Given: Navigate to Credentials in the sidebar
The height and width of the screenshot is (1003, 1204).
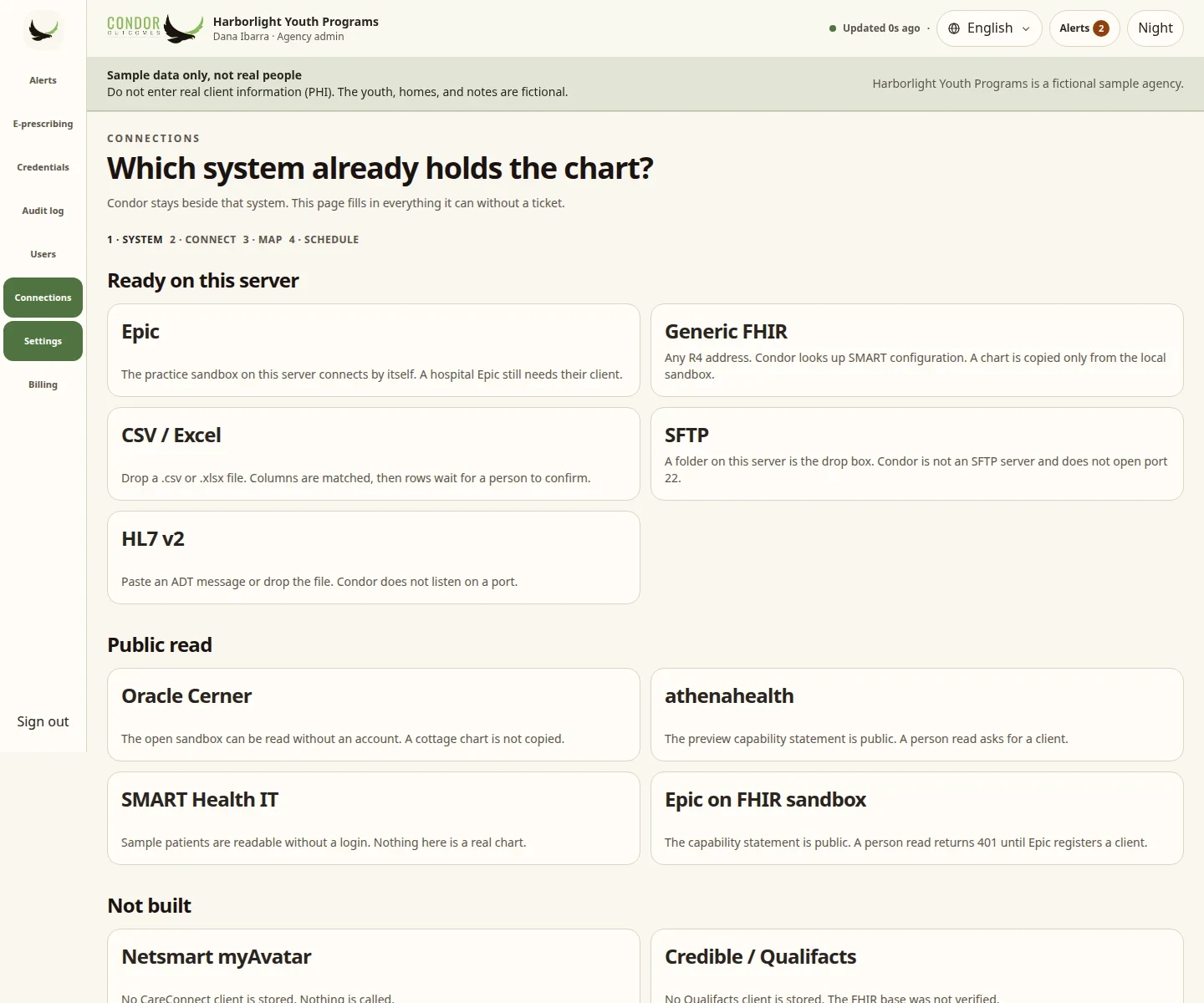Looking at the screenshot, I should click(43, 167).
